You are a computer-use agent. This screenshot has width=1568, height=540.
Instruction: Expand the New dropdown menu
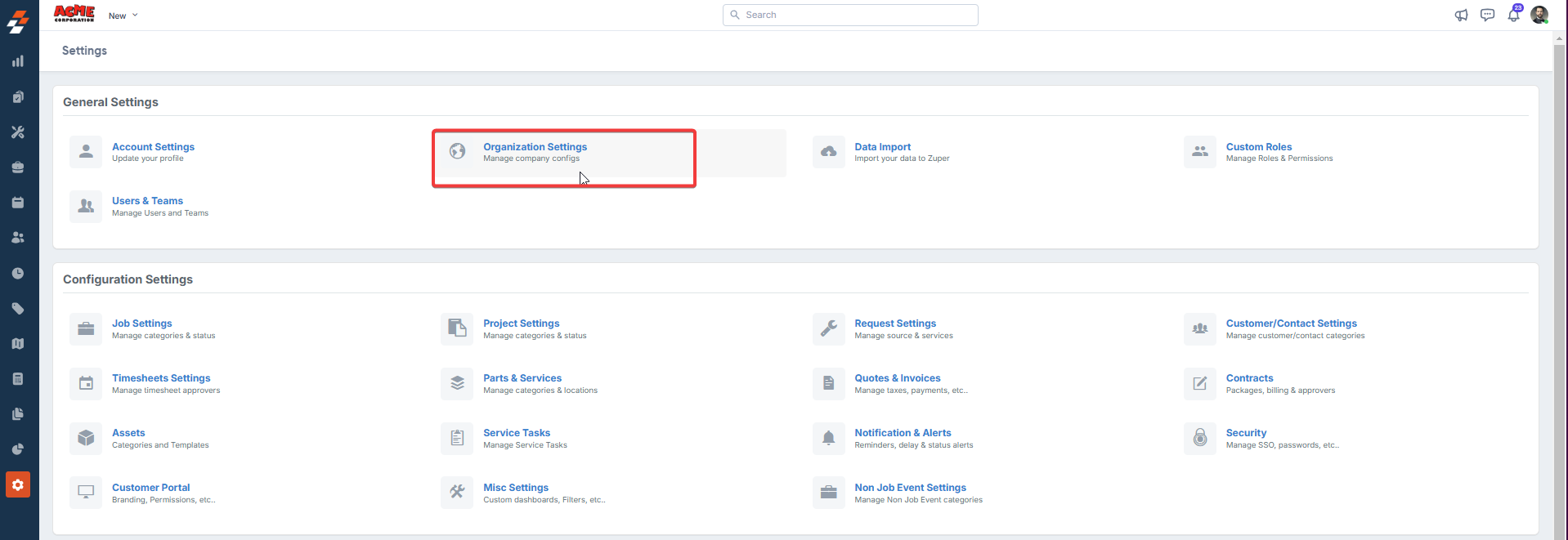(x=123, y=16)
